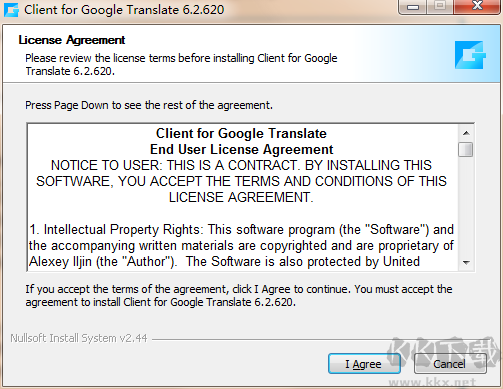Screen dimensions: 503x389
Task: Click the Client for Google Translate title bar icon
Action: [x=11, y=10]
